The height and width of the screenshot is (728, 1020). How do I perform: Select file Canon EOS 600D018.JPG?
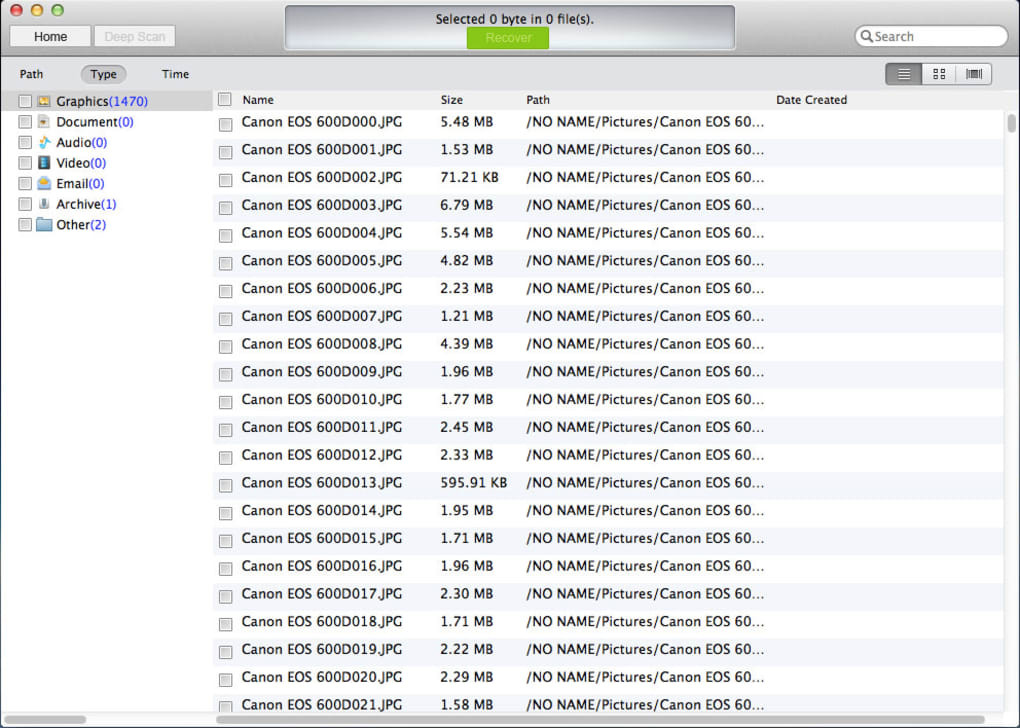321,621
